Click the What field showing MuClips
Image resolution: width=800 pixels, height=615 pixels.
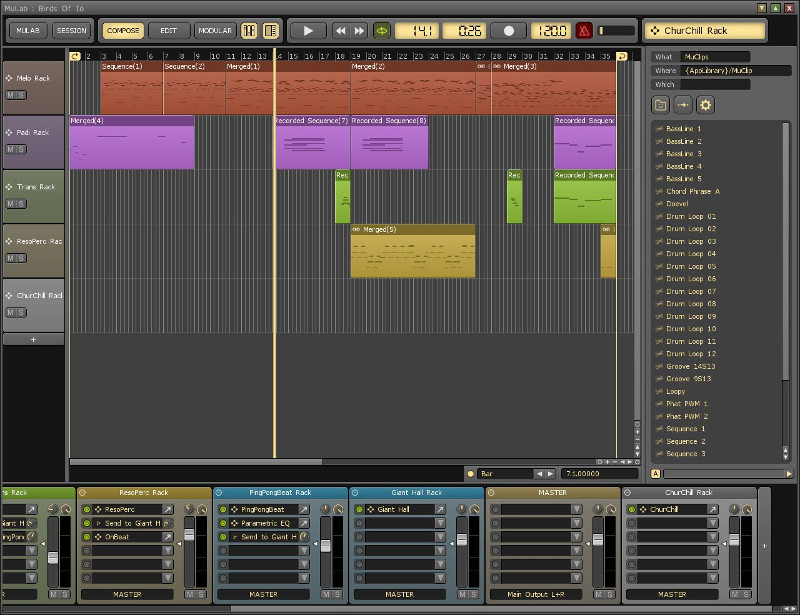pyautogui.click(x=715, y=57)
